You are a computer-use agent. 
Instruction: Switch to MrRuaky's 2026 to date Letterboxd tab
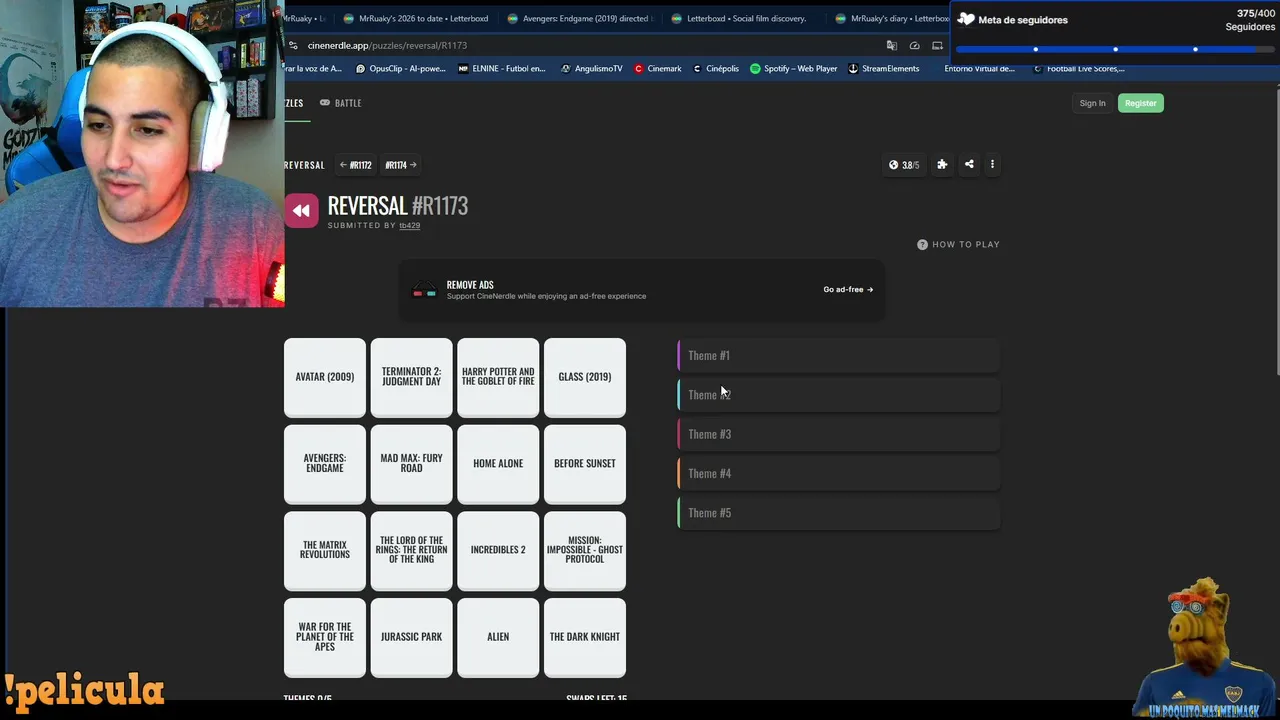[x=414, y=18]
